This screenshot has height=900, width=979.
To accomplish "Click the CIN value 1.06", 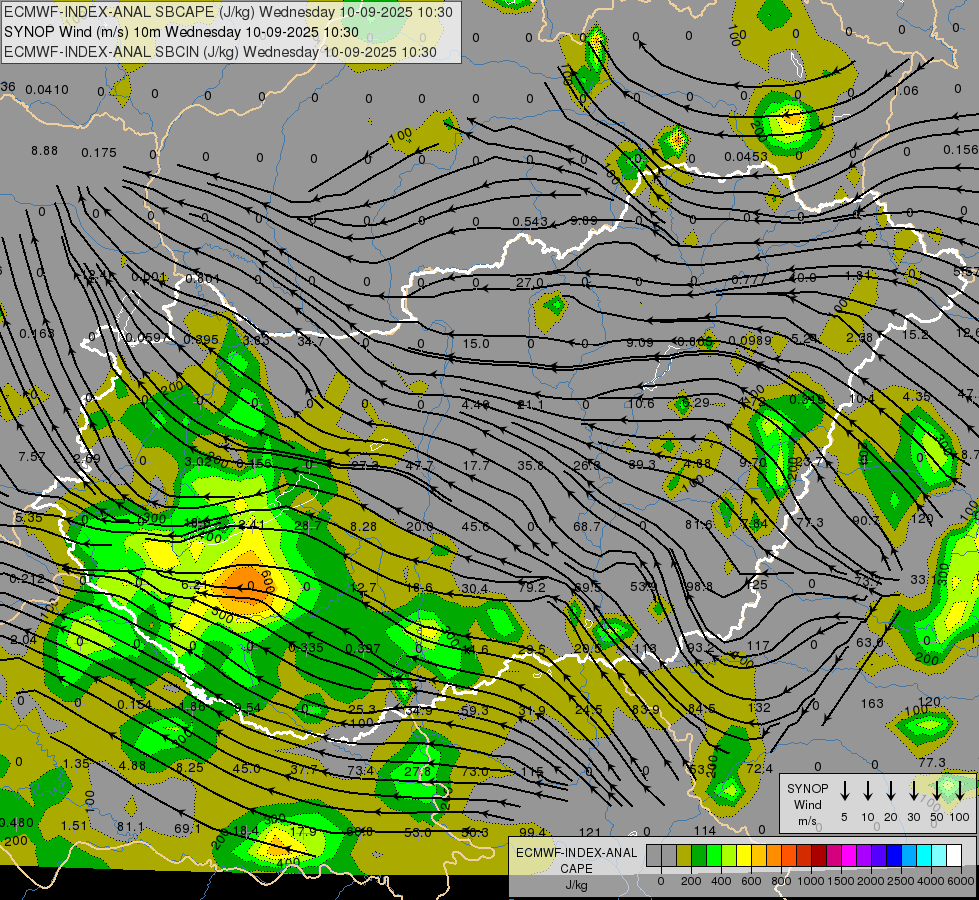I will (x=905, y=91).
